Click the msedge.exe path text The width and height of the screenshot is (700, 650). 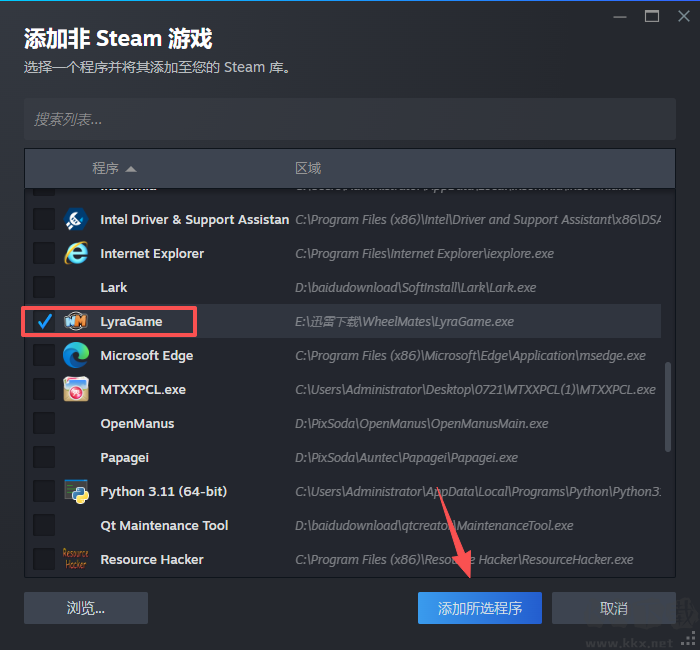471,355
